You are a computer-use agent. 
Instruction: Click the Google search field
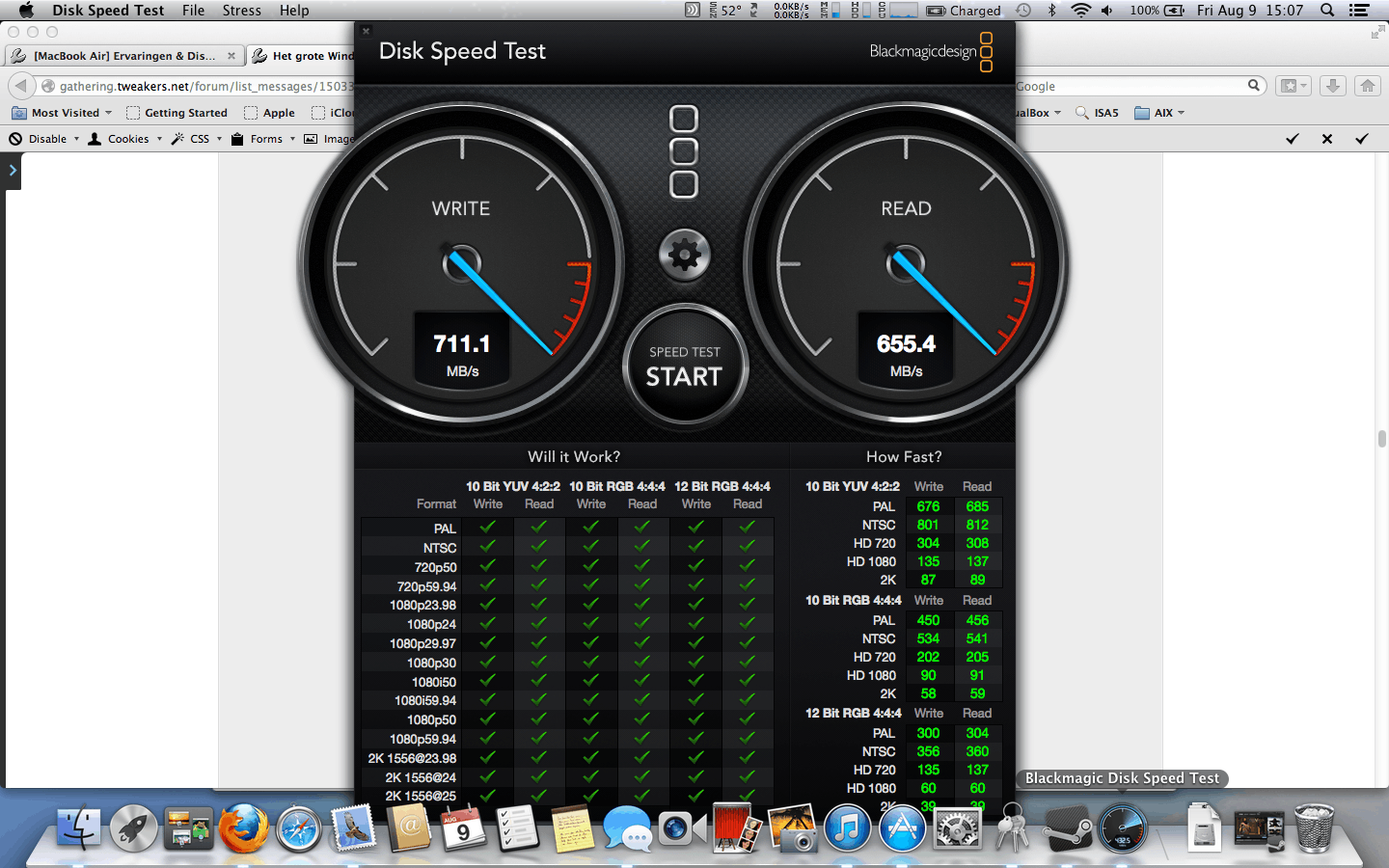[1129, 86]
